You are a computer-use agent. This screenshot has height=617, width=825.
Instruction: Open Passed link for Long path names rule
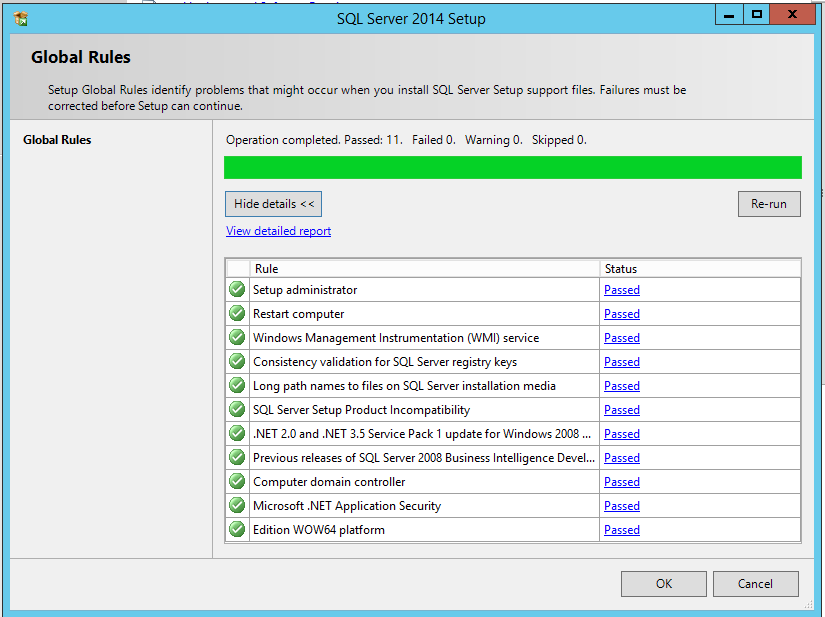coord(622,386)
